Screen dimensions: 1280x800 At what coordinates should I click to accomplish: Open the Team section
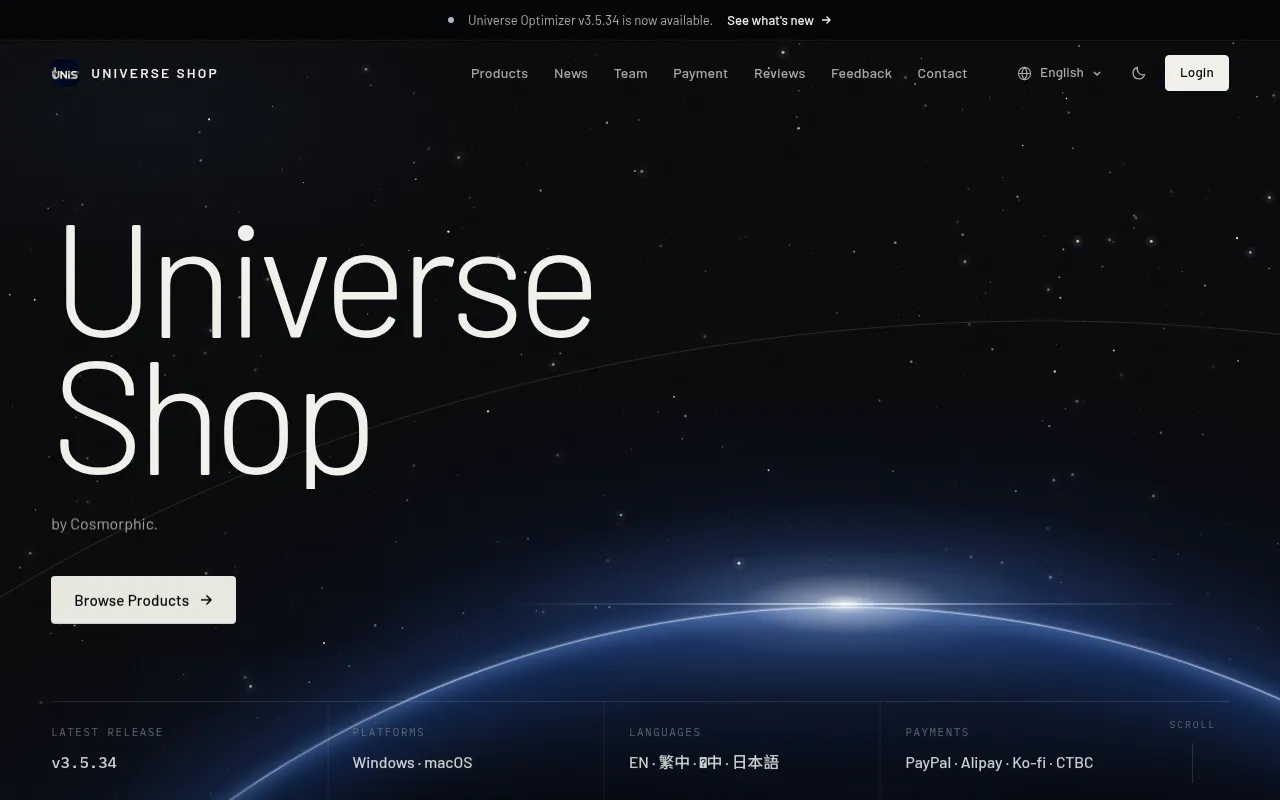click(630, 73)
